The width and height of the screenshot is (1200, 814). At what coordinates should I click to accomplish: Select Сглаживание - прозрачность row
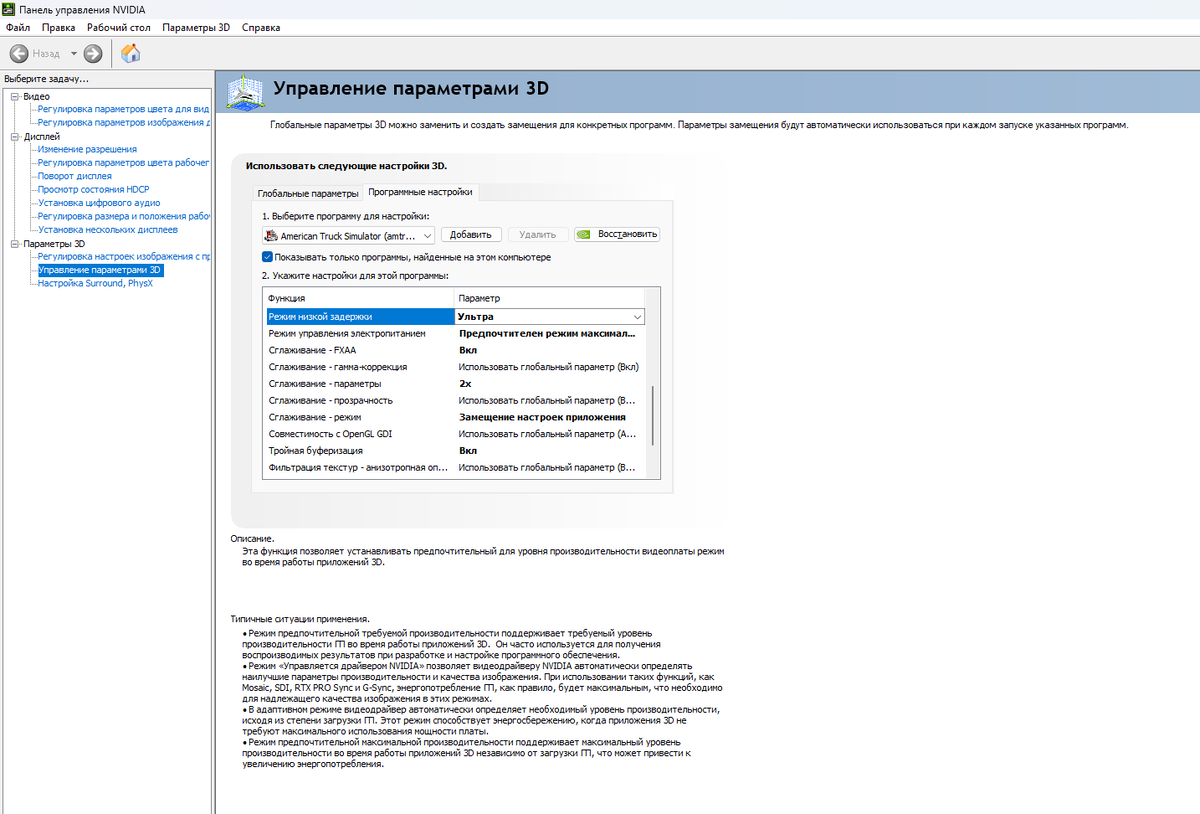(x=455, y=400)
